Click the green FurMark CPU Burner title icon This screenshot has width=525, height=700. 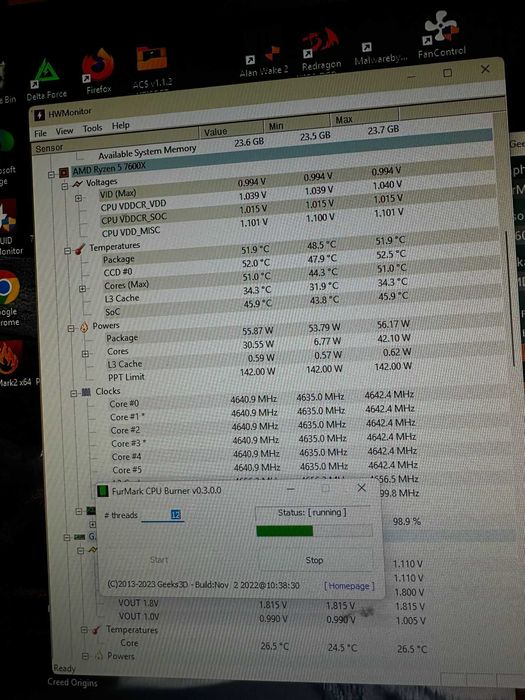[103, 491]
